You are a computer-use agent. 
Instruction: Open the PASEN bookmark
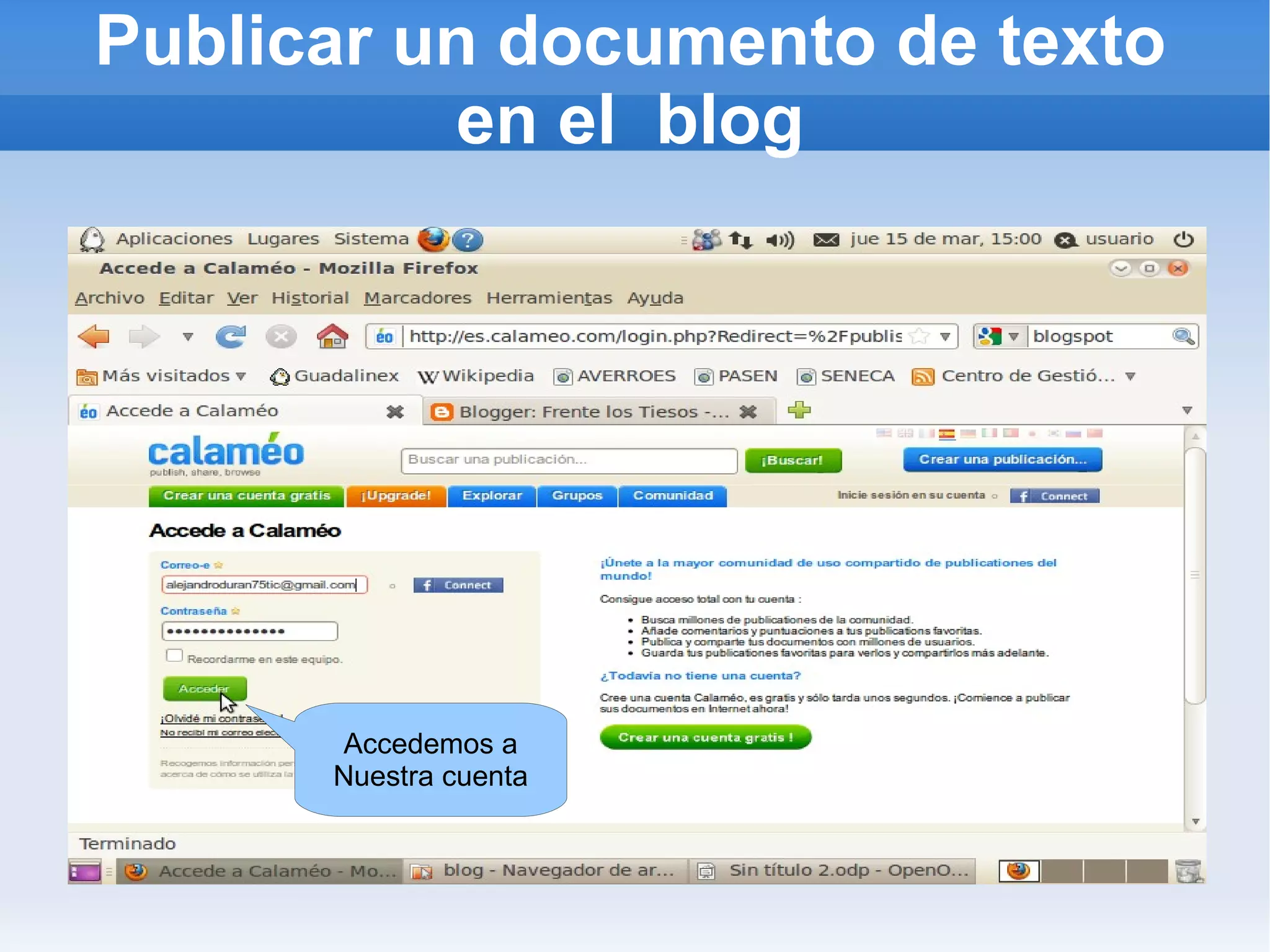736,376
